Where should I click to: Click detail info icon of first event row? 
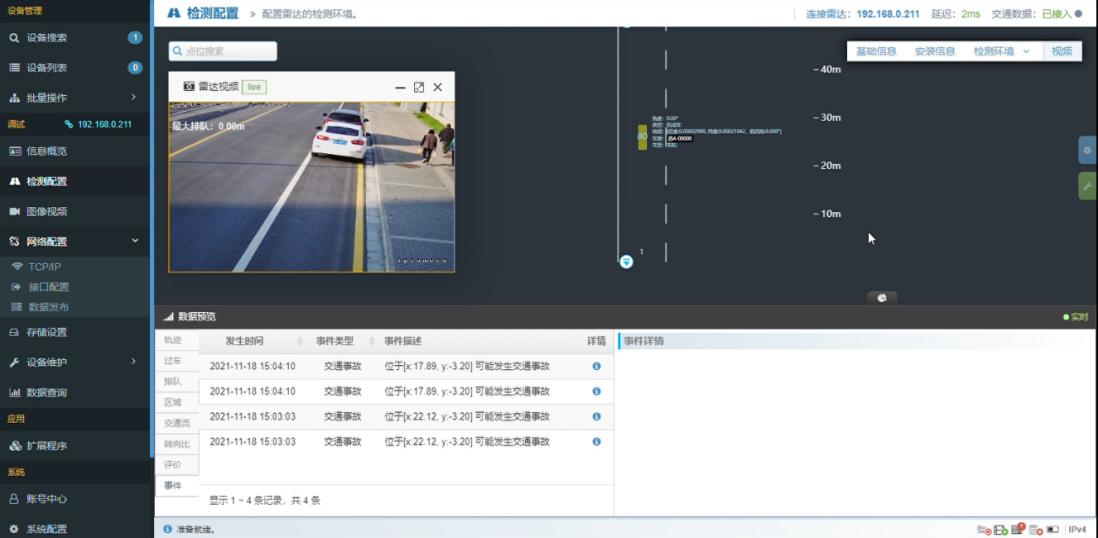click(x=597, y=366)
